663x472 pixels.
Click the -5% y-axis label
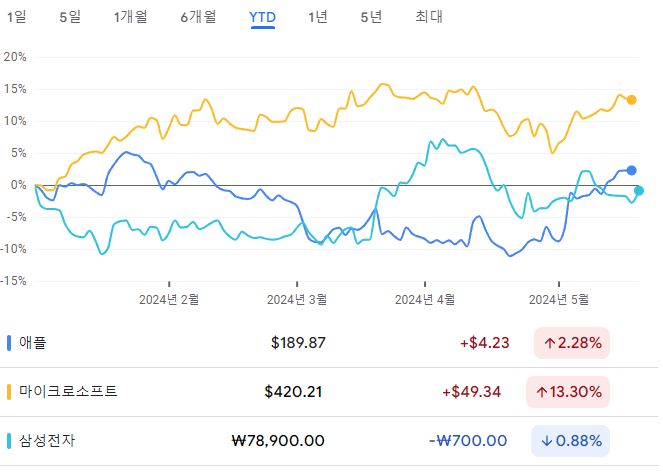16,217
